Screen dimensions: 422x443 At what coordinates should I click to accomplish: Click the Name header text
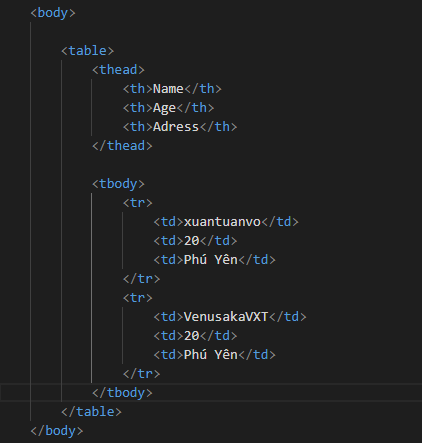(x=168, y=89)
